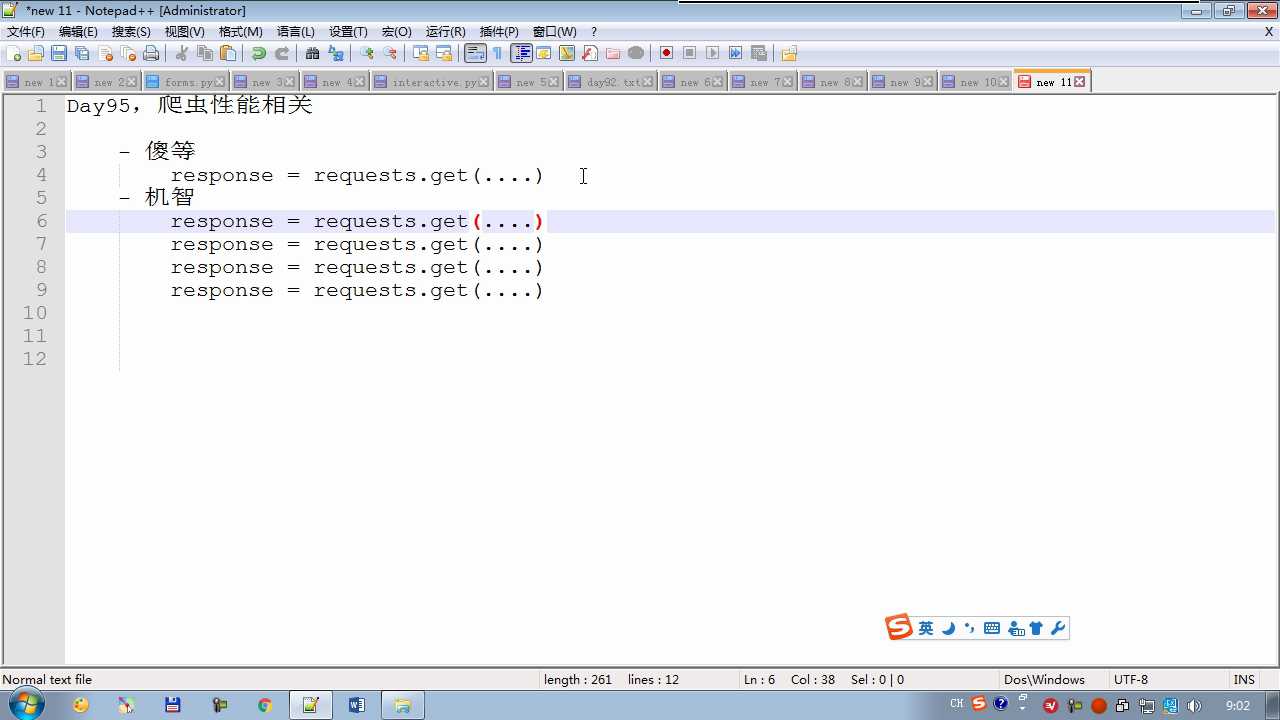This screenshot has width=1280, height=720.
Task: Open the 文件(F) menu
Action: (x=26, y=32)
